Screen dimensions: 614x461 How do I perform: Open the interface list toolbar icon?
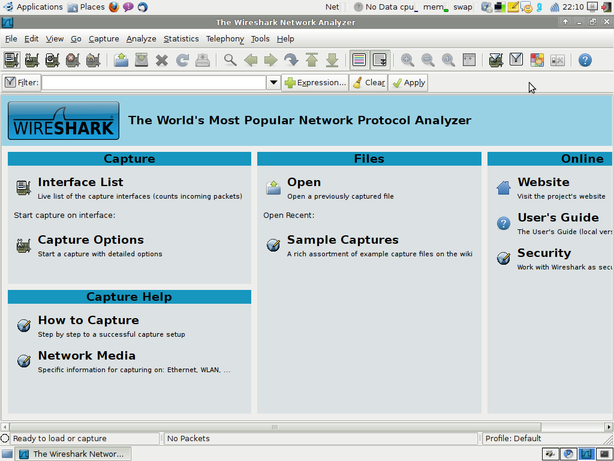(x=12, y=60)
